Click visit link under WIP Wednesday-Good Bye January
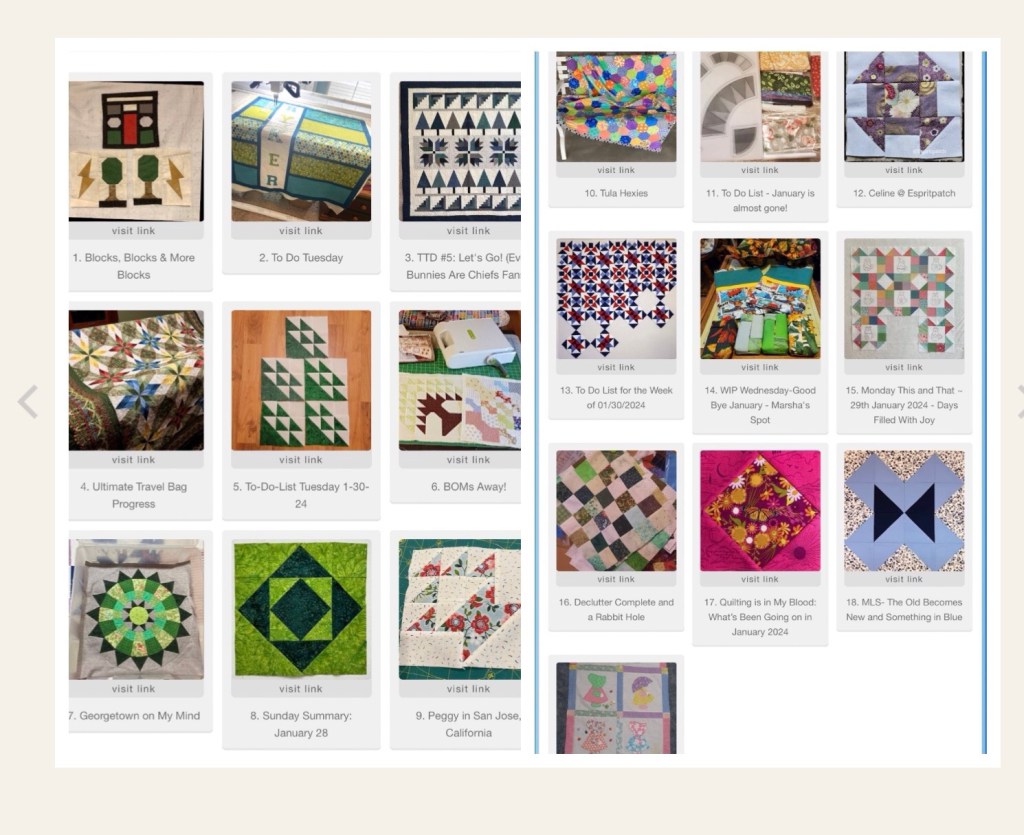The width and height of the screenshot is (1024, 835). [760, 367]
